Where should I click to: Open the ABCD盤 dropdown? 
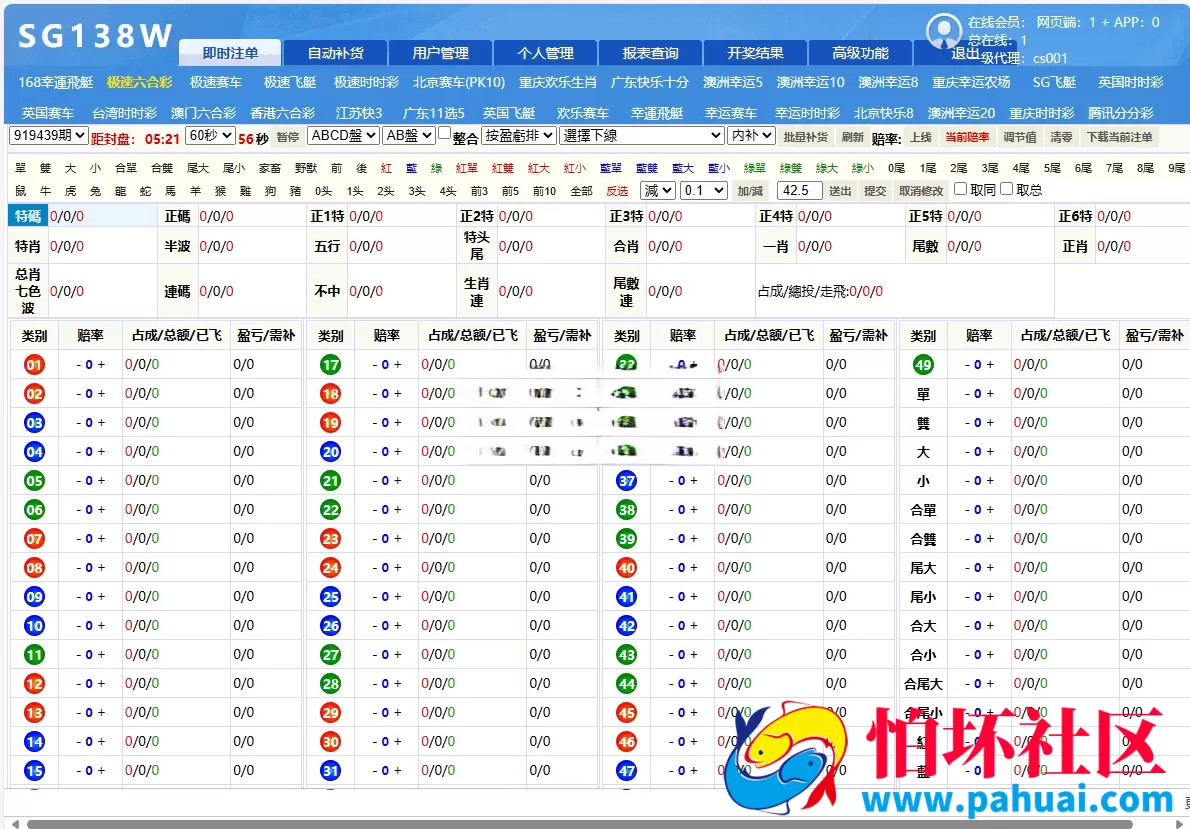pyautogui.click(x=343, y=135)
